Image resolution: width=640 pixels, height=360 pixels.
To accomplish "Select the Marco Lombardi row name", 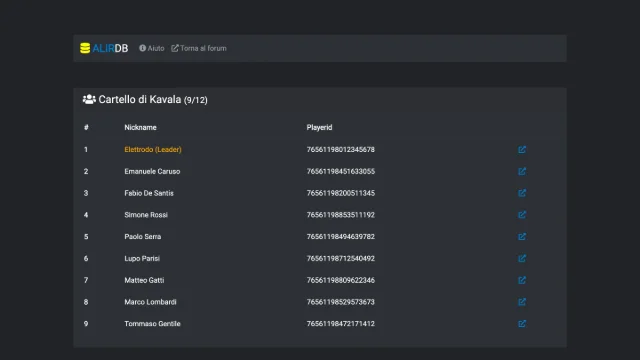I will (x=150, y=302).
